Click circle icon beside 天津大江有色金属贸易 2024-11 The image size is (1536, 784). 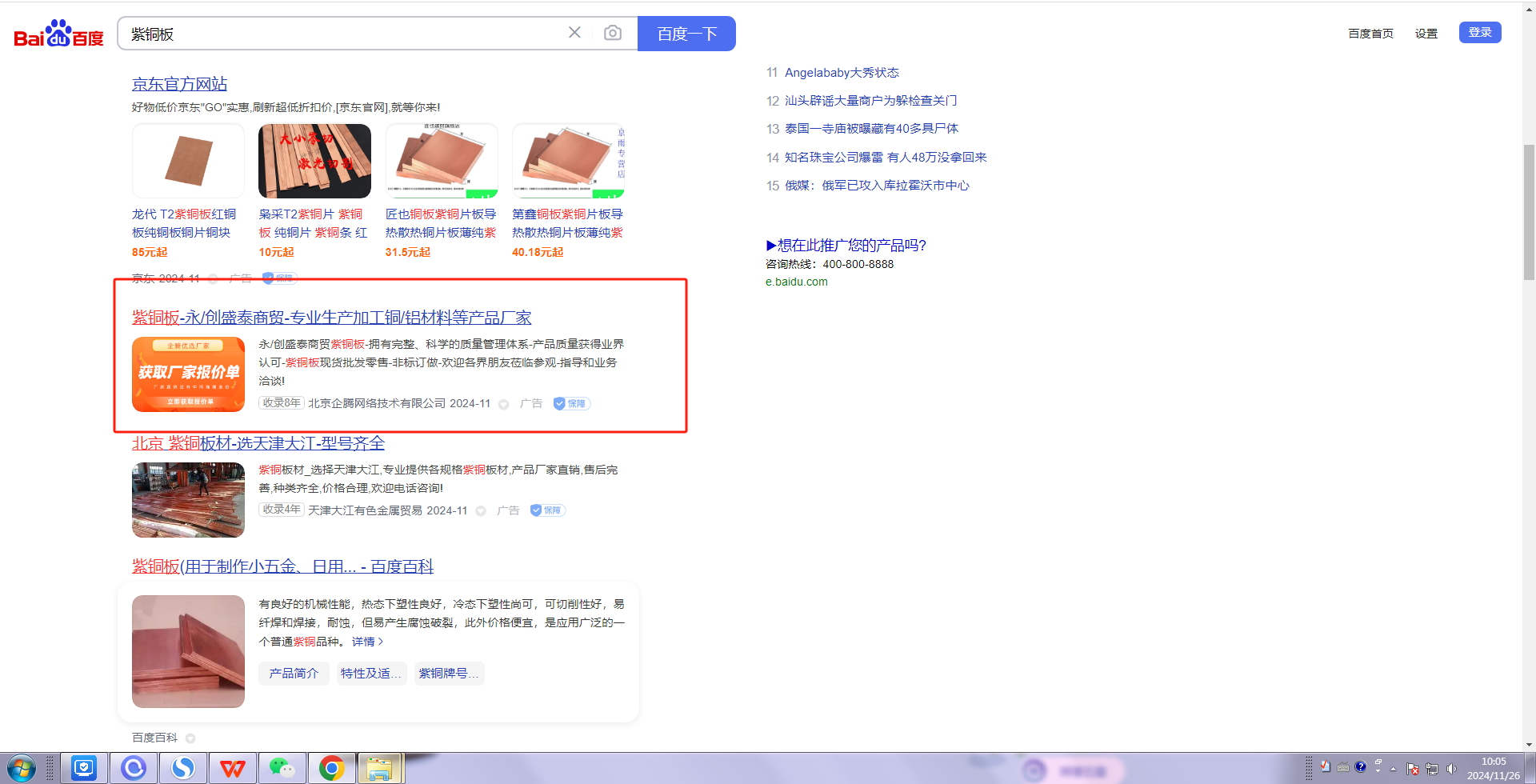[x=481, y=510]
